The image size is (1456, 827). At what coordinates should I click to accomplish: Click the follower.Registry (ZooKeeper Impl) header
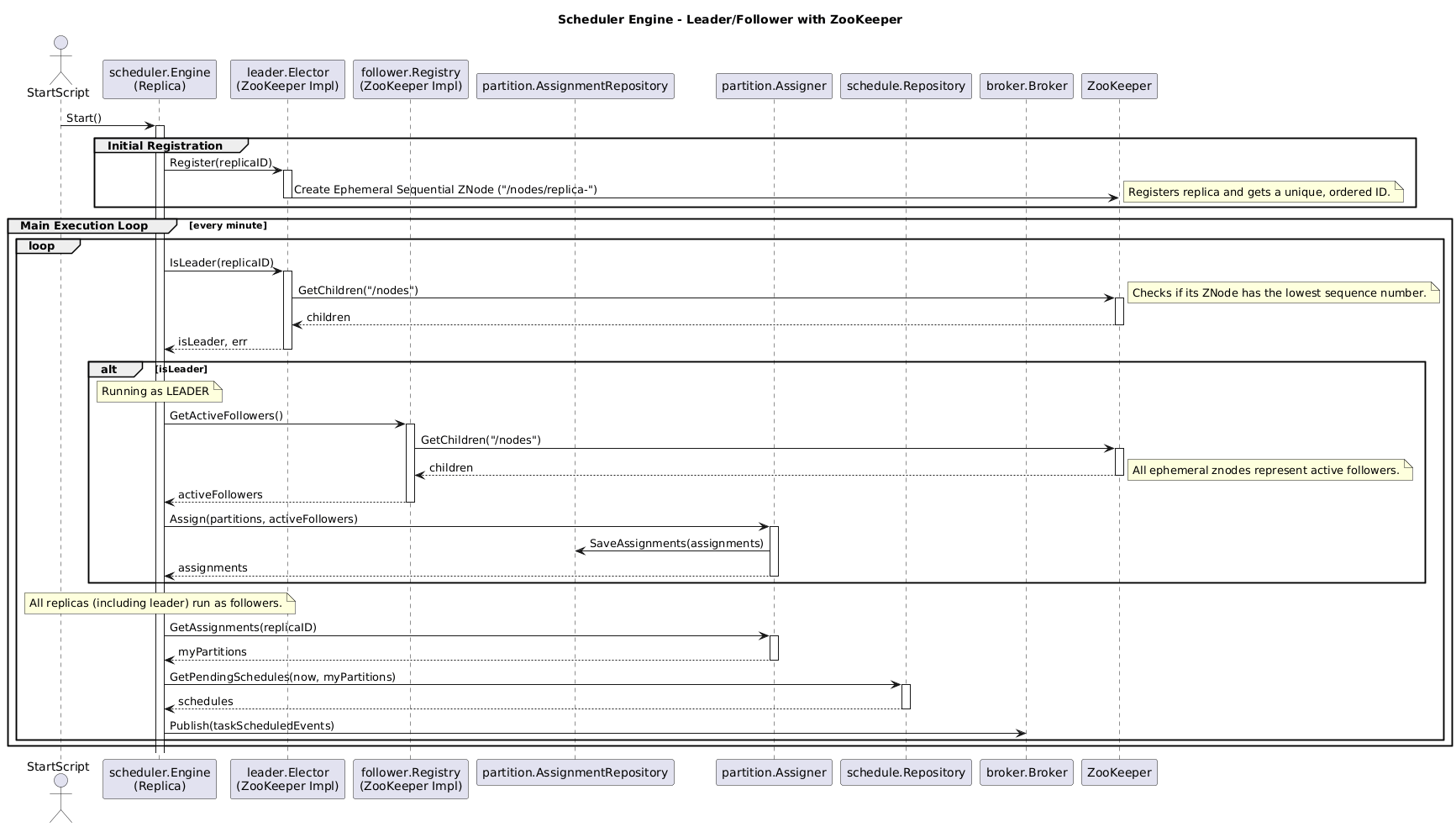[410, 78]
